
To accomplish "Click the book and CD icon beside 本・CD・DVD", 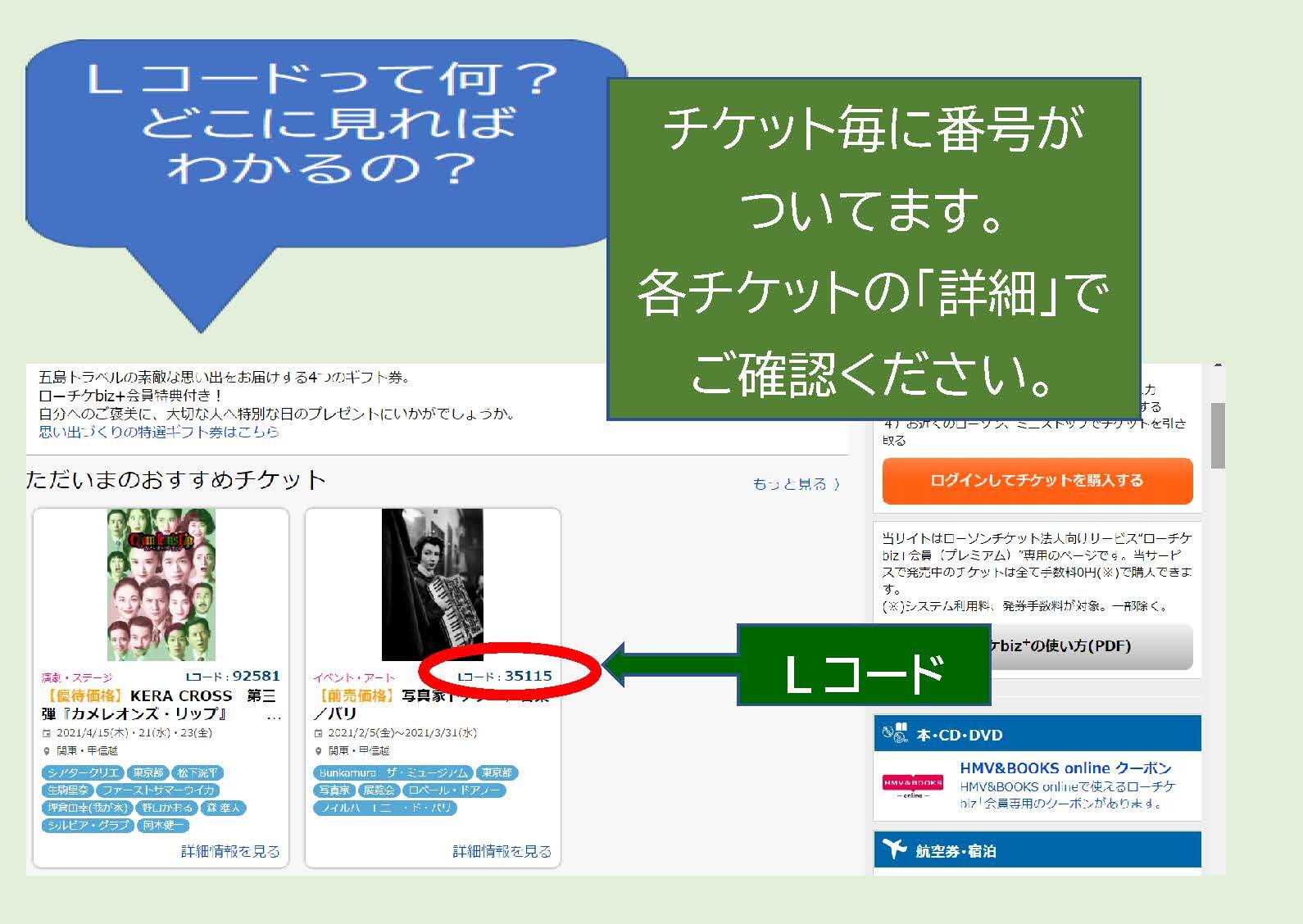I will [894, 733].
